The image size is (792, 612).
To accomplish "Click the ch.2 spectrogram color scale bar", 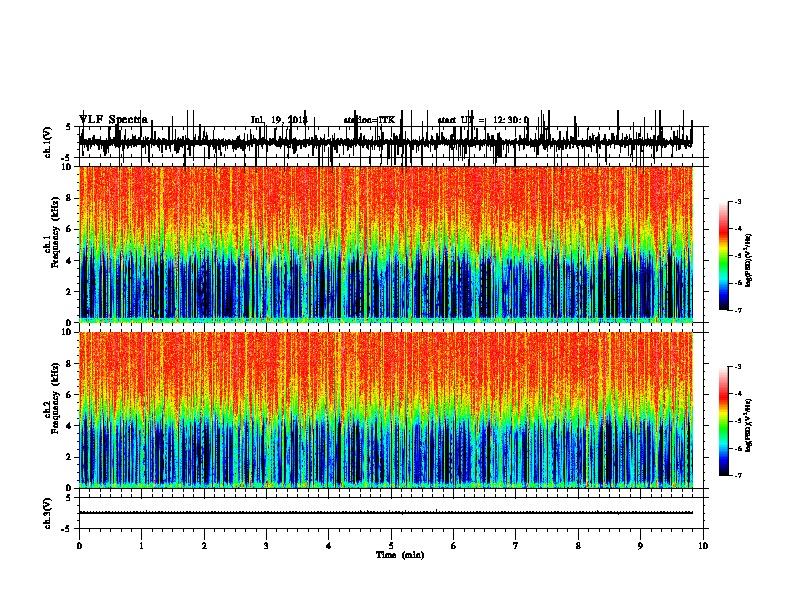I will [x=723, y=421].
